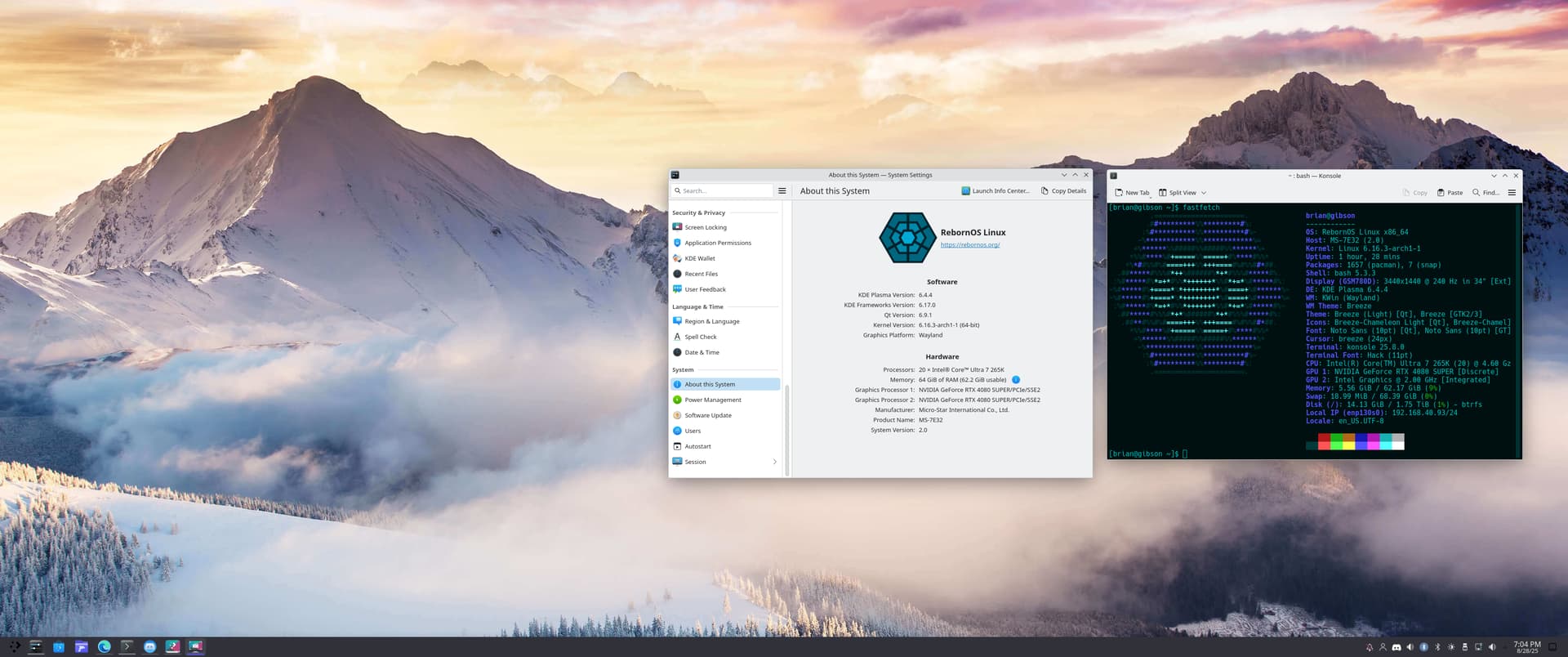
Task: Open the reborn-os.org link
Action: coord(970,244)
